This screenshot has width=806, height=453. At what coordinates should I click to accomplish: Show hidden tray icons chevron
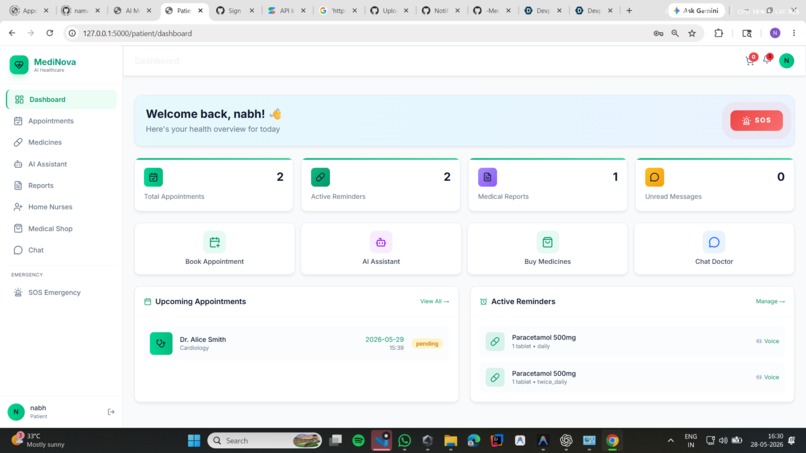[x=670, y=441]
